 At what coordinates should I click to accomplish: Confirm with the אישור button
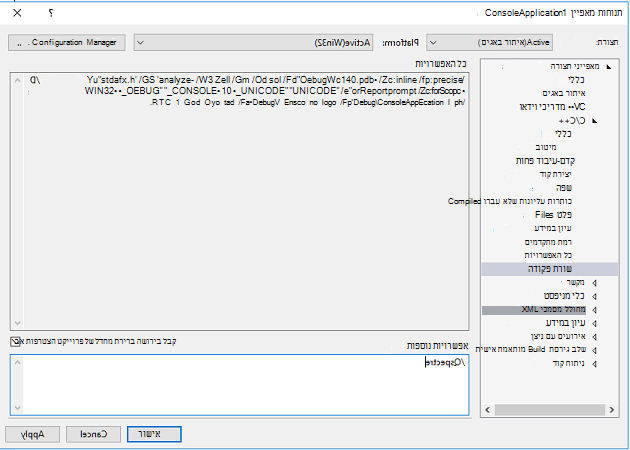pos(154,434)
